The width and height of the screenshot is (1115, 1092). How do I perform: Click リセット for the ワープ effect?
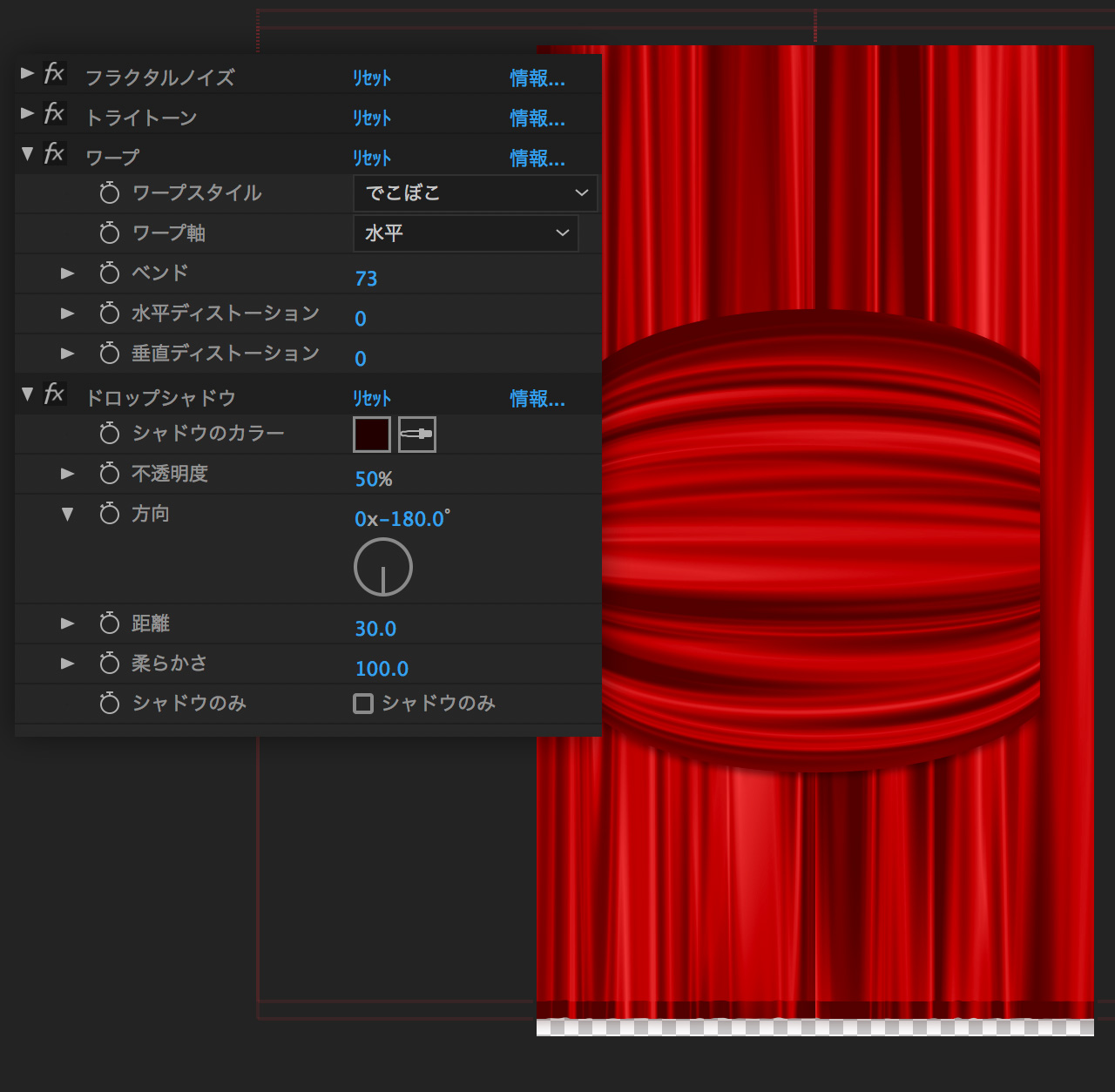tap(372, 158)
